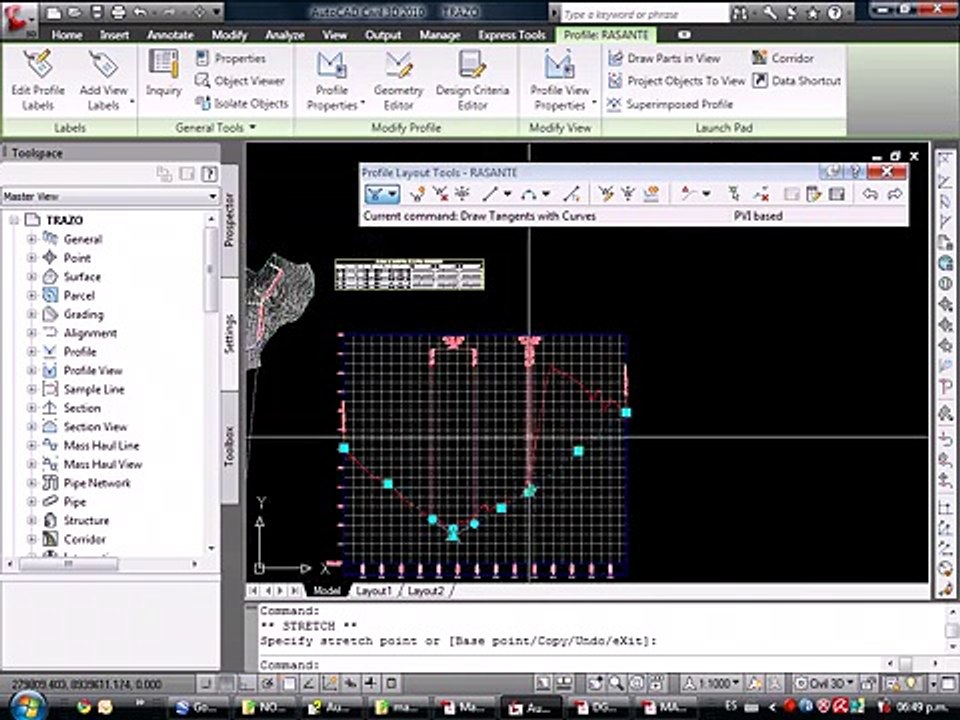Open the Settings tab of Toolspace
The width and height of the screenshot is (960, 720).
pos(230,334)
